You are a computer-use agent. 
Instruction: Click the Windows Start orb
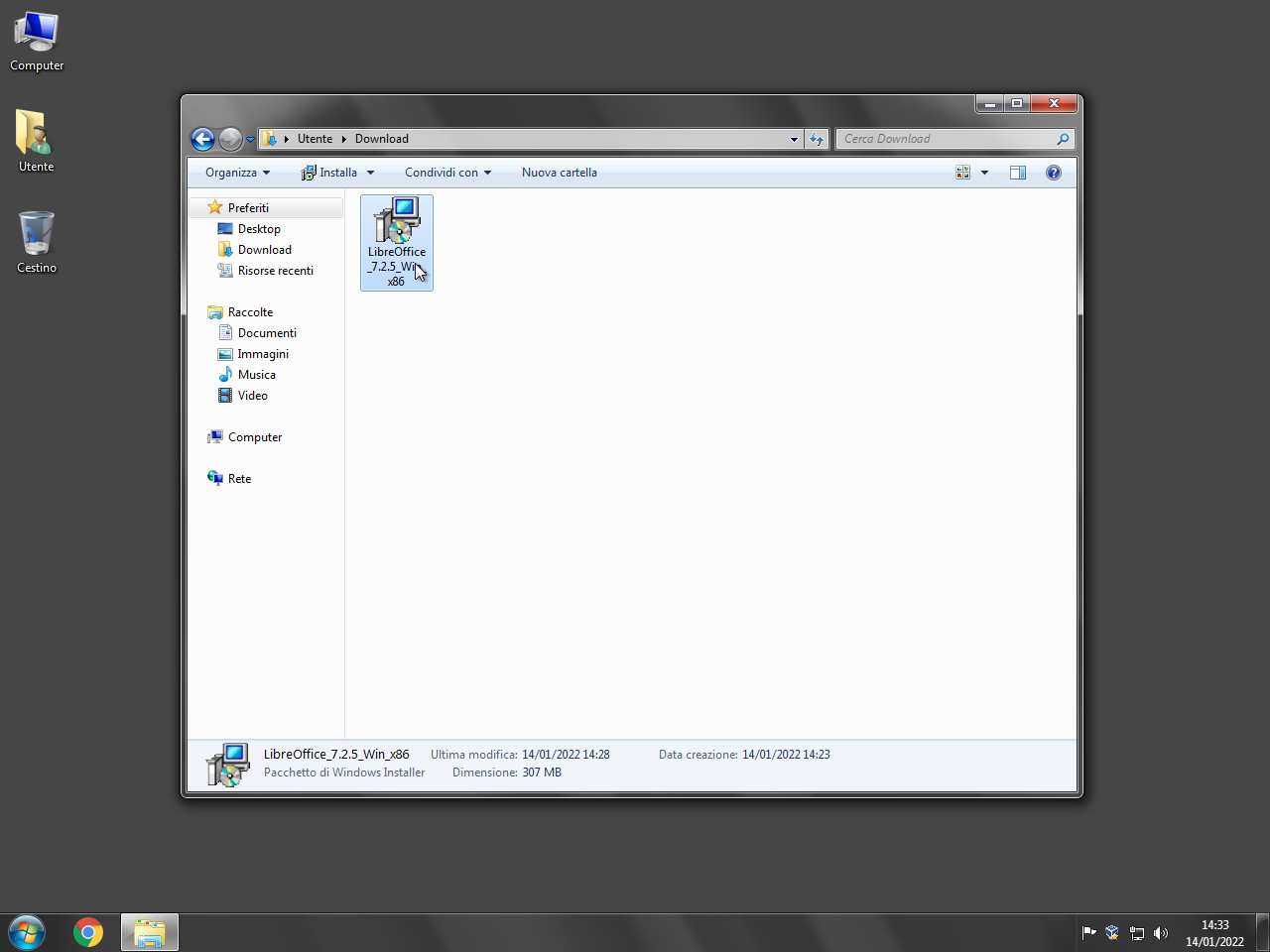[27, 932]
